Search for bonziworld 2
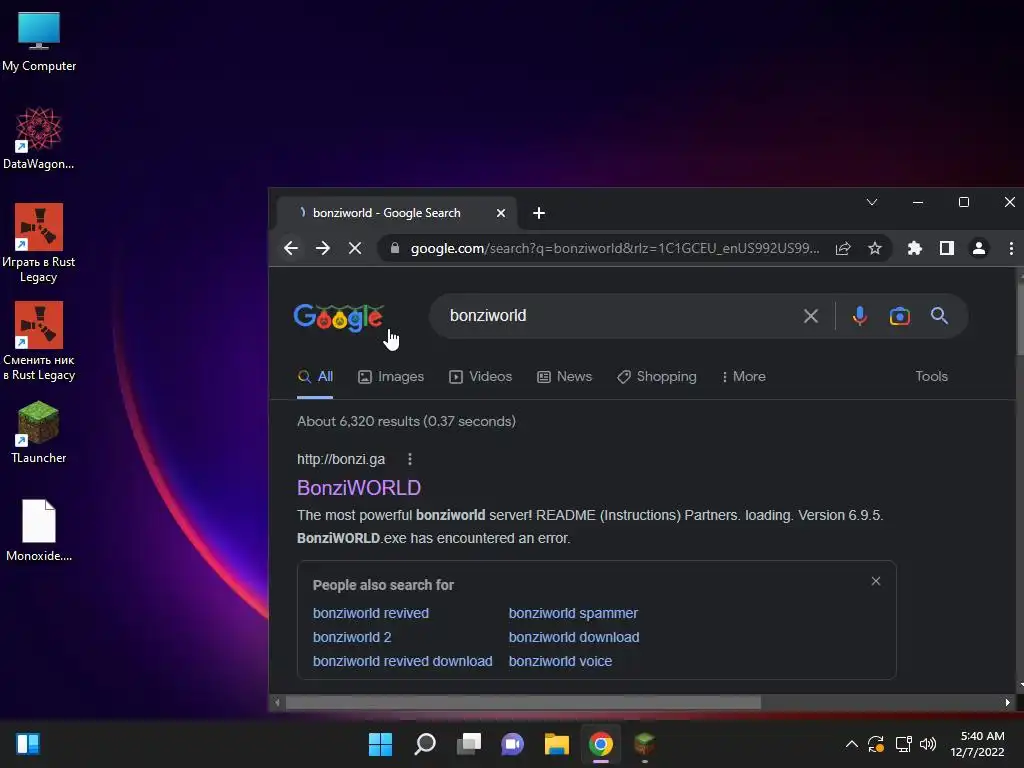The height and width of the screenshot is (768, 1024). pos(352,637)
